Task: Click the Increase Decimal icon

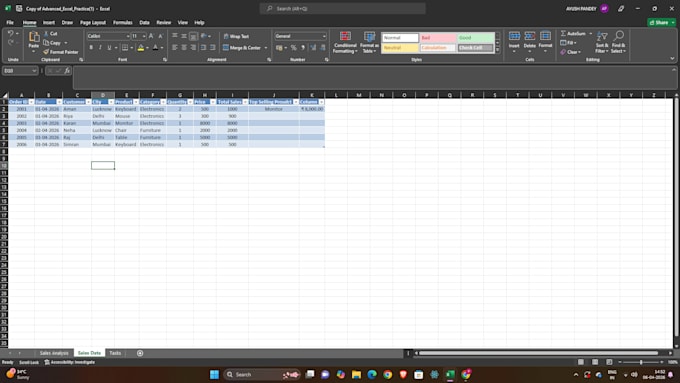Action: 313,47
